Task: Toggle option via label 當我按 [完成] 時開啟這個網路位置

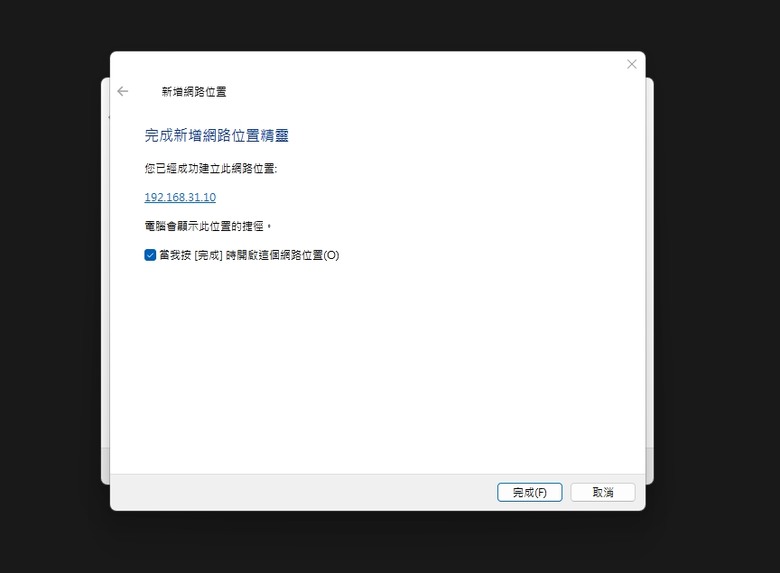Action: [x=249, y=255]
